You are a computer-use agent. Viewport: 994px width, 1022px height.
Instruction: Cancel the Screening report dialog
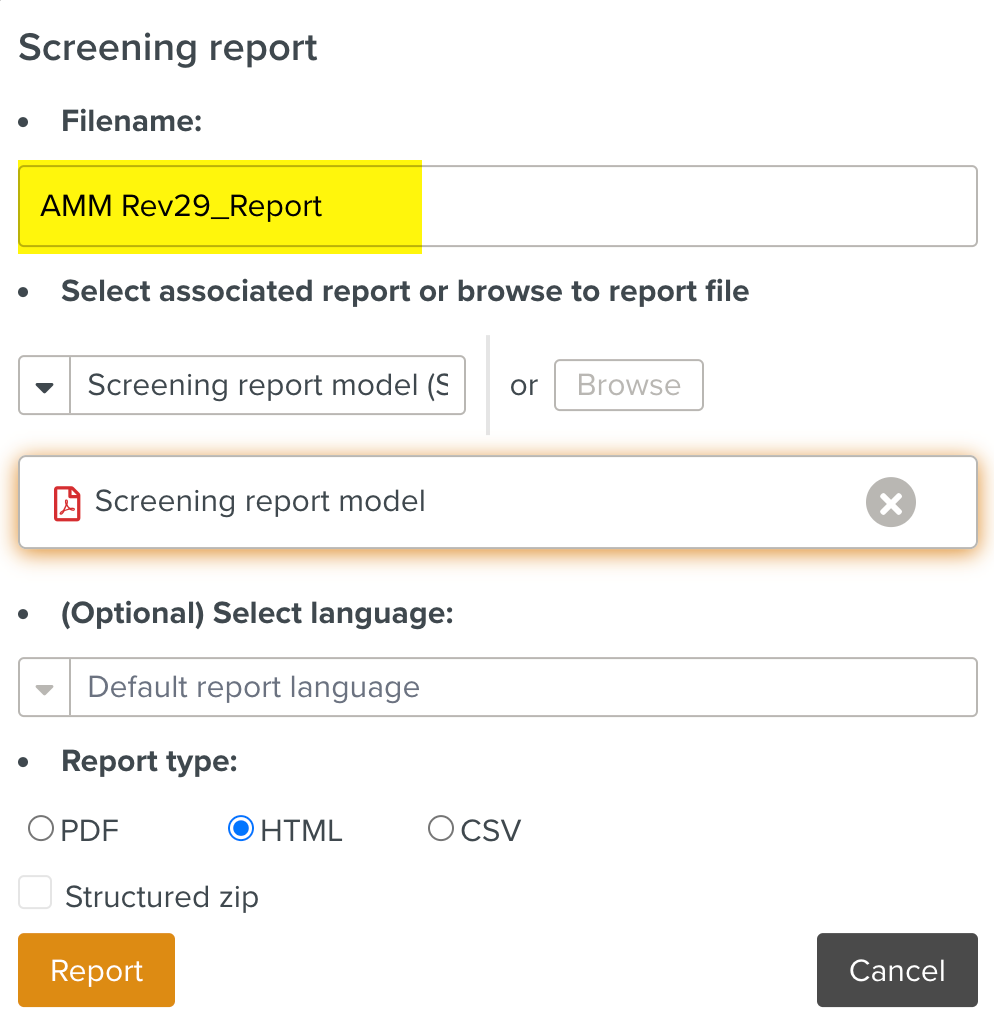click(x=896, y=970)
